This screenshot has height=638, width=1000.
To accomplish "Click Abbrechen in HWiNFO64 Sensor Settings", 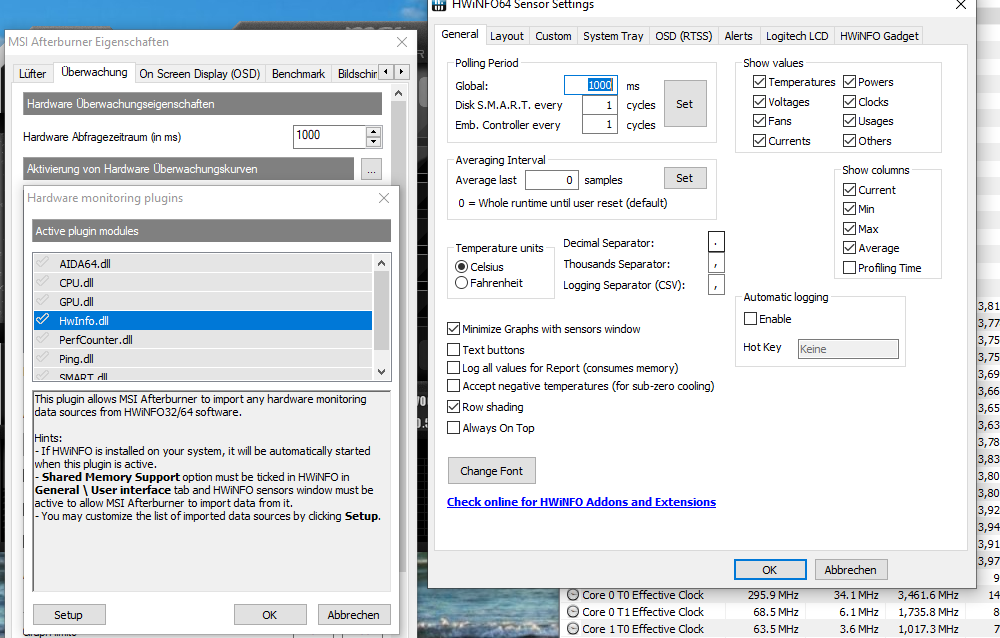I will tap(850, 570).
